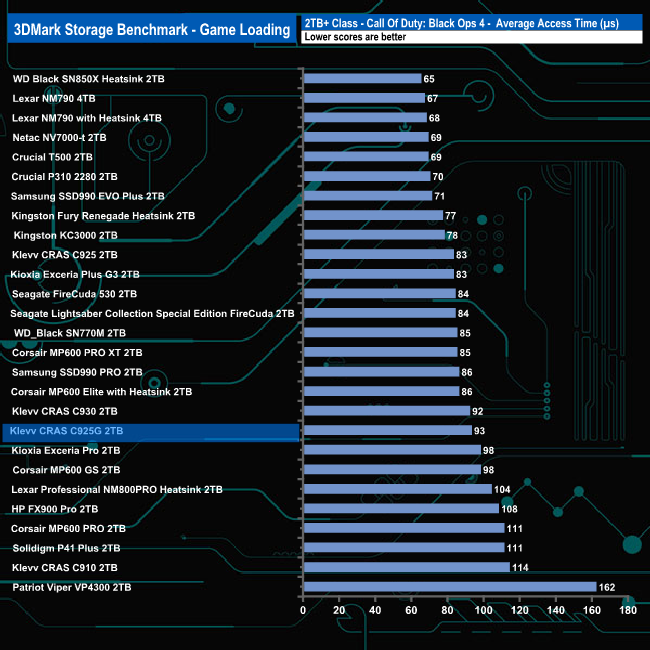650x650 pixels.
Task: Click the value '162' at bar end
Action: click(x=607, y=587)
